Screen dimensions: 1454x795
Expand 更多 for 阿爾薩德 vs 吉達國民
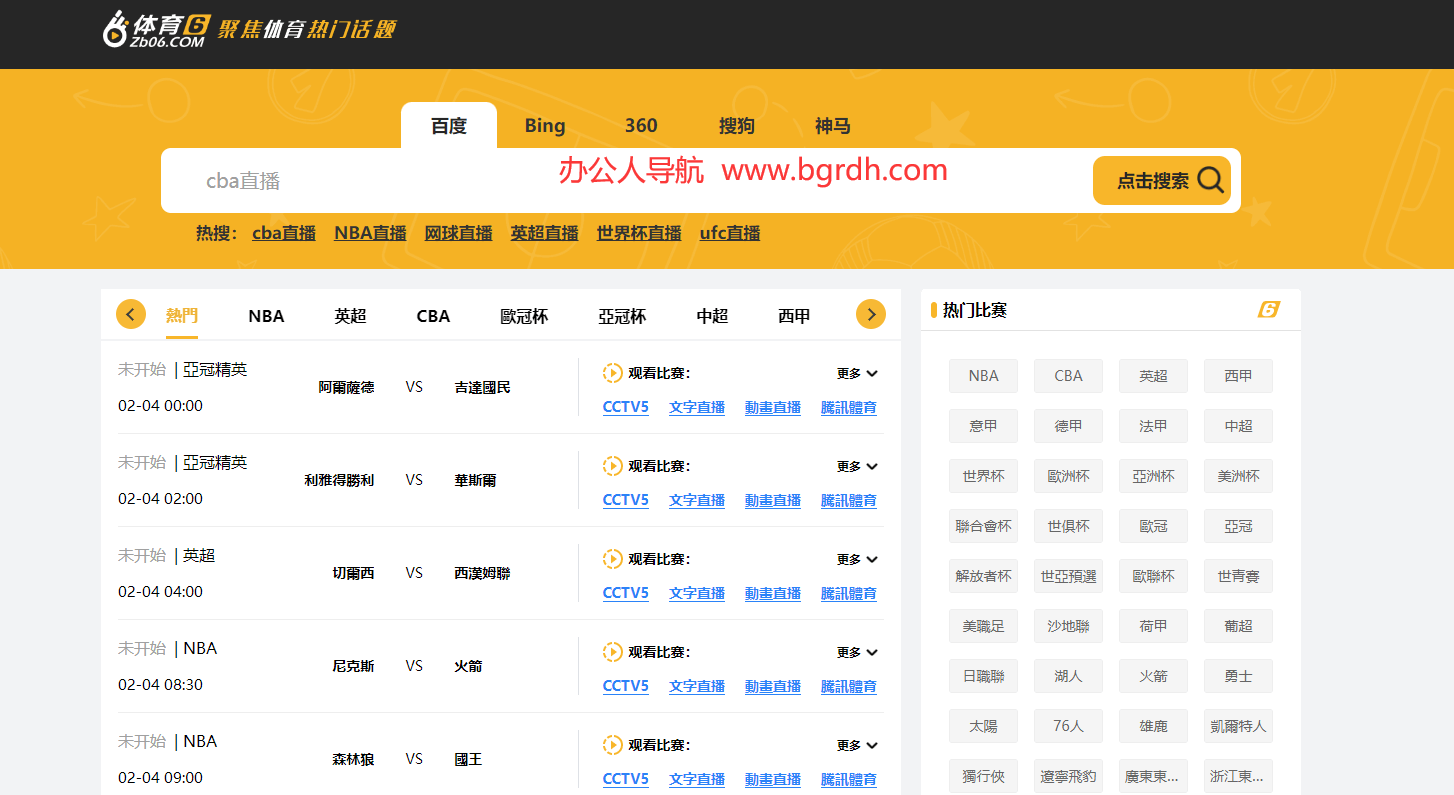[857, 373]
